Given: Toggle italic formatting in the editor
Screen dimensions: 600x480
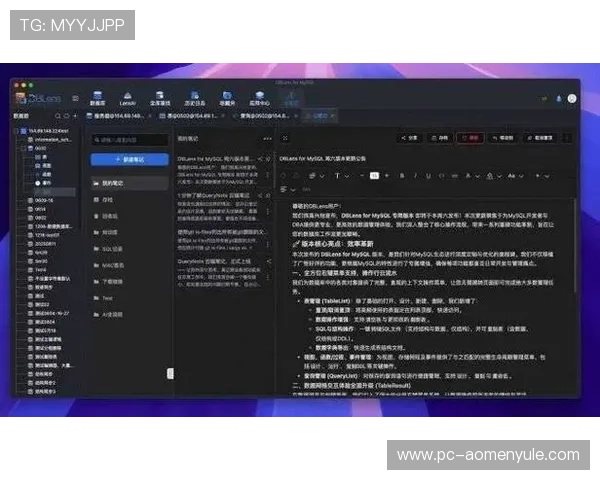Looking at the screenshot, I should click(415, 176).
